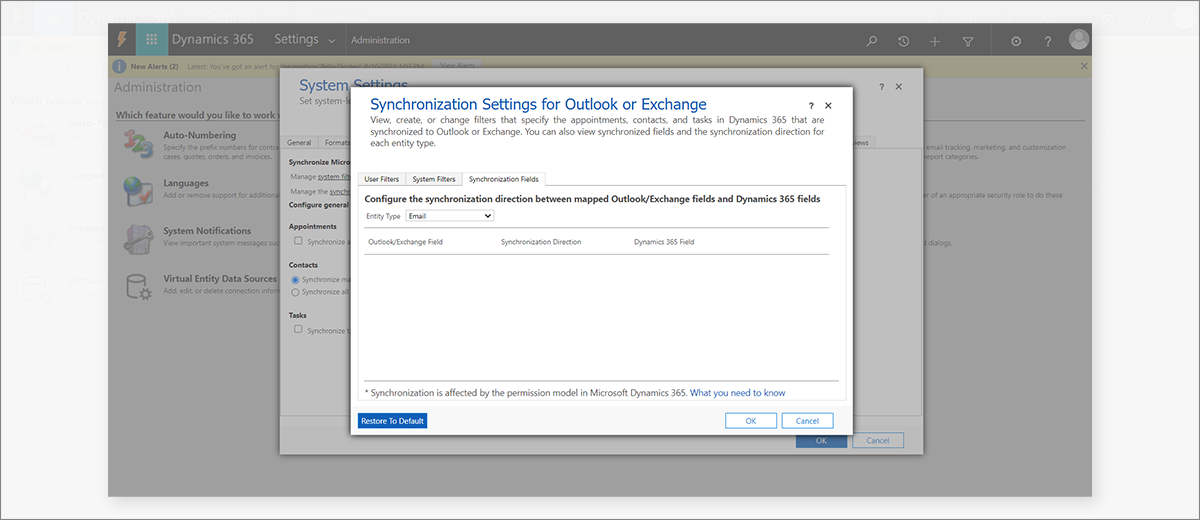
Task: Toggle the Tasks synchronize checkbox
Action: pyautogui.click(x=297, y=329)
